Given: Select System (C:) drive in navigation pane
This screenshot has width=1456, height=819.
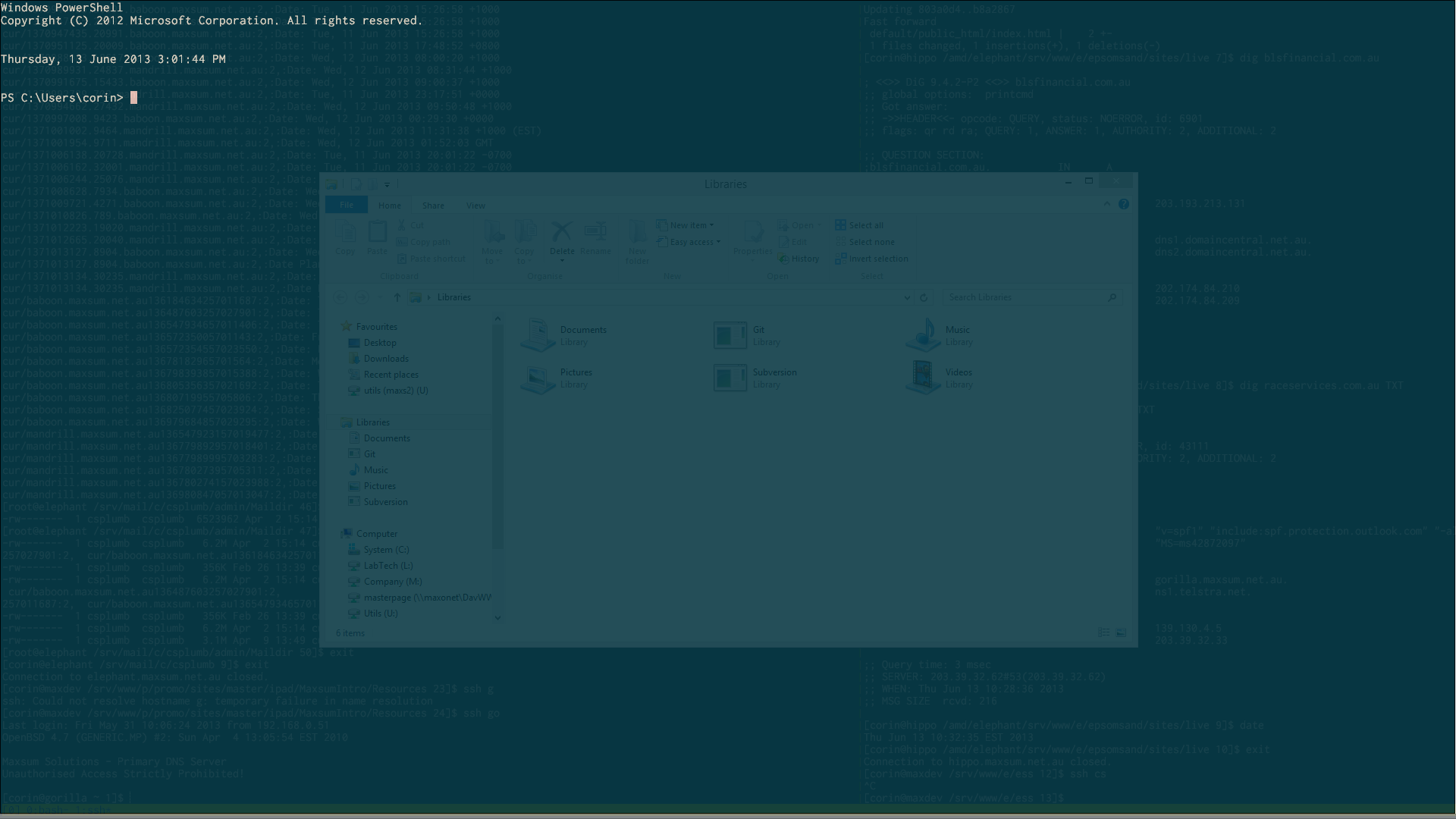Looking at the screenshot, I should point(378,550).
